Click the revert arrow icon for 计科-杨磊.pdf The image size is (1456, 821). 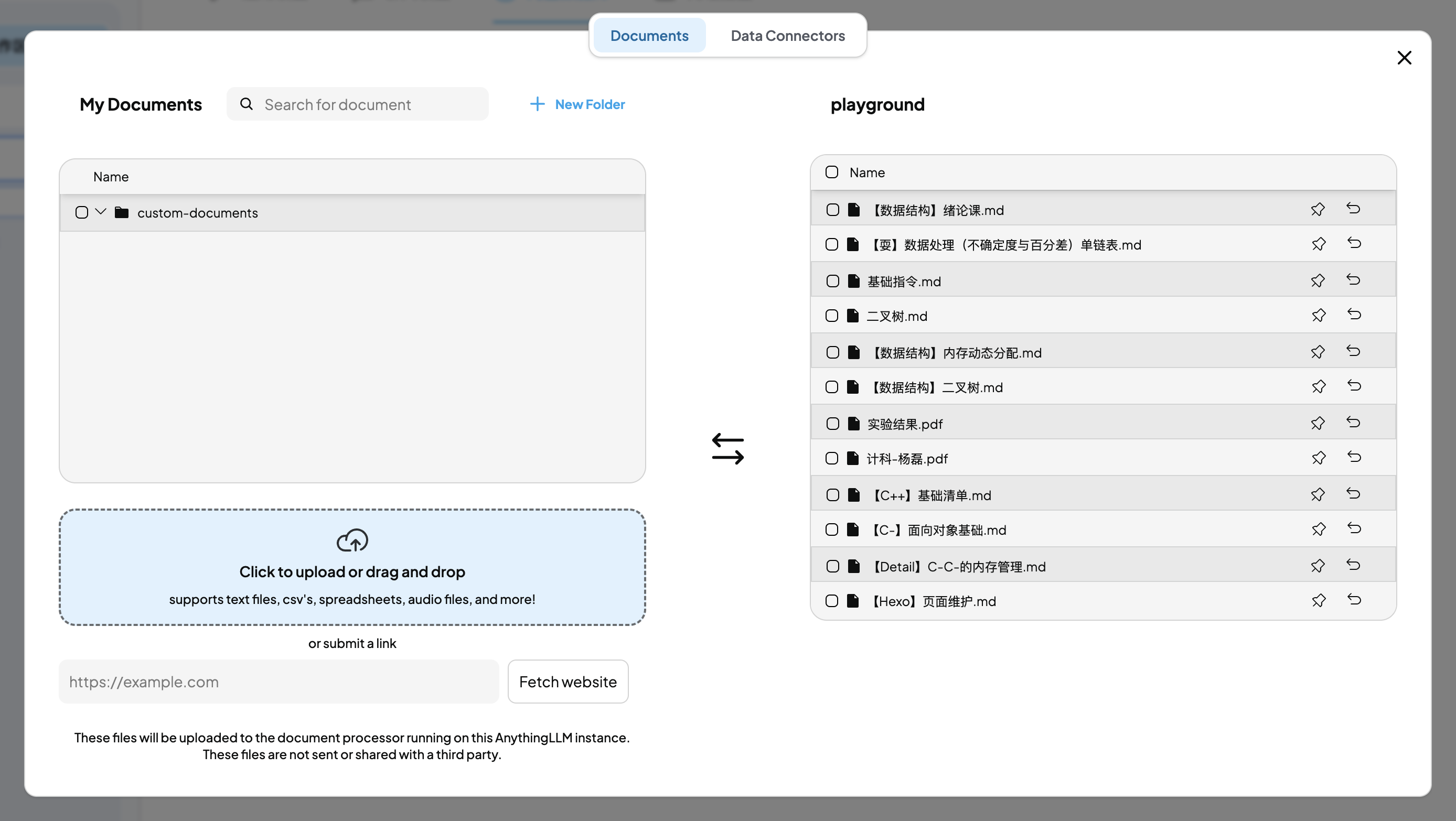pyautogui.click(x=1354, y=457)
